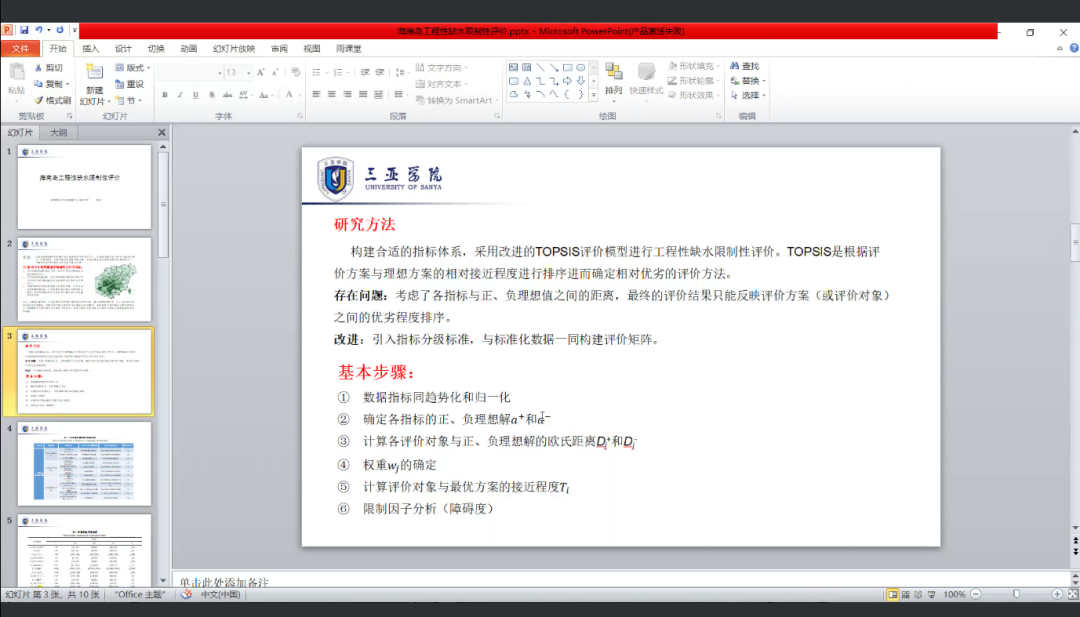Switch to the Outline (大纲) pane tab
This screenshot has height=617, width=1080.
(59, 132)
